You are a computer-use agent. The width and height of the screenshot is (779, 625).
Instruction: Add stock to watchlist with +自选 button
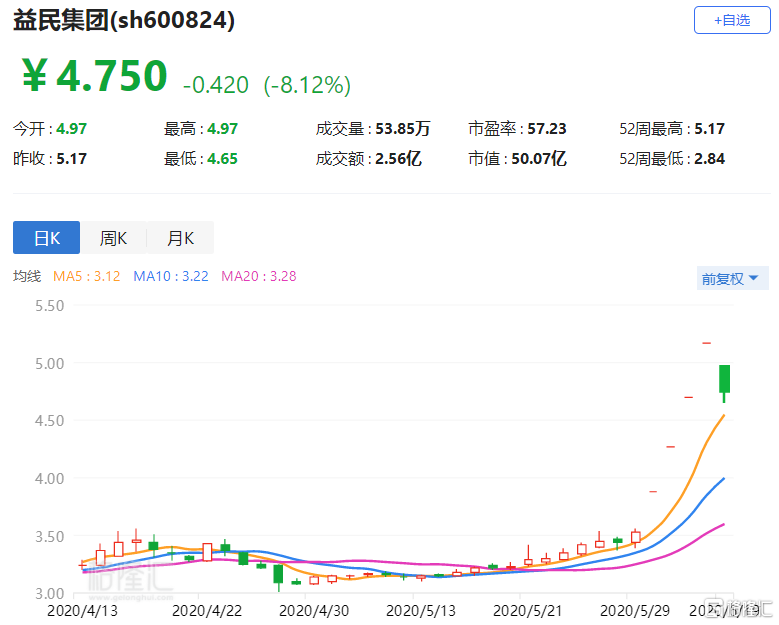point(731,20)
